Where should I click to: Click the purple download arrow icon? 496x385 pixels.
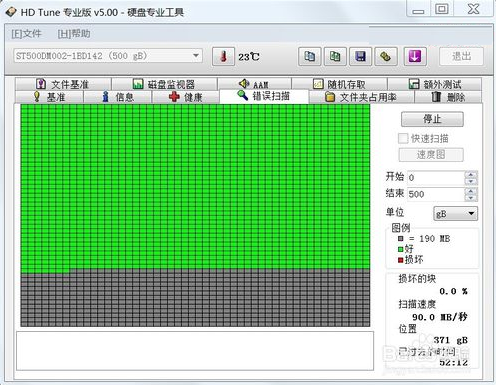pos(414,56)
